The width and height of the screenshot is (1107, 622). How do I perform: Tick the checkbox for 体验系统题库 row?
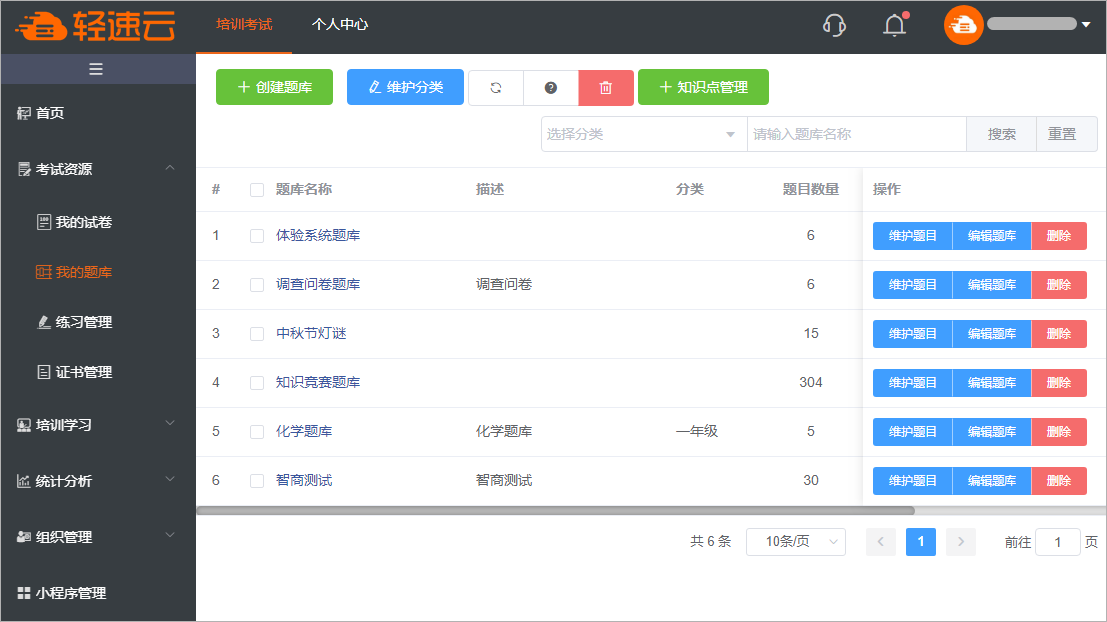[x=257, y=236]
